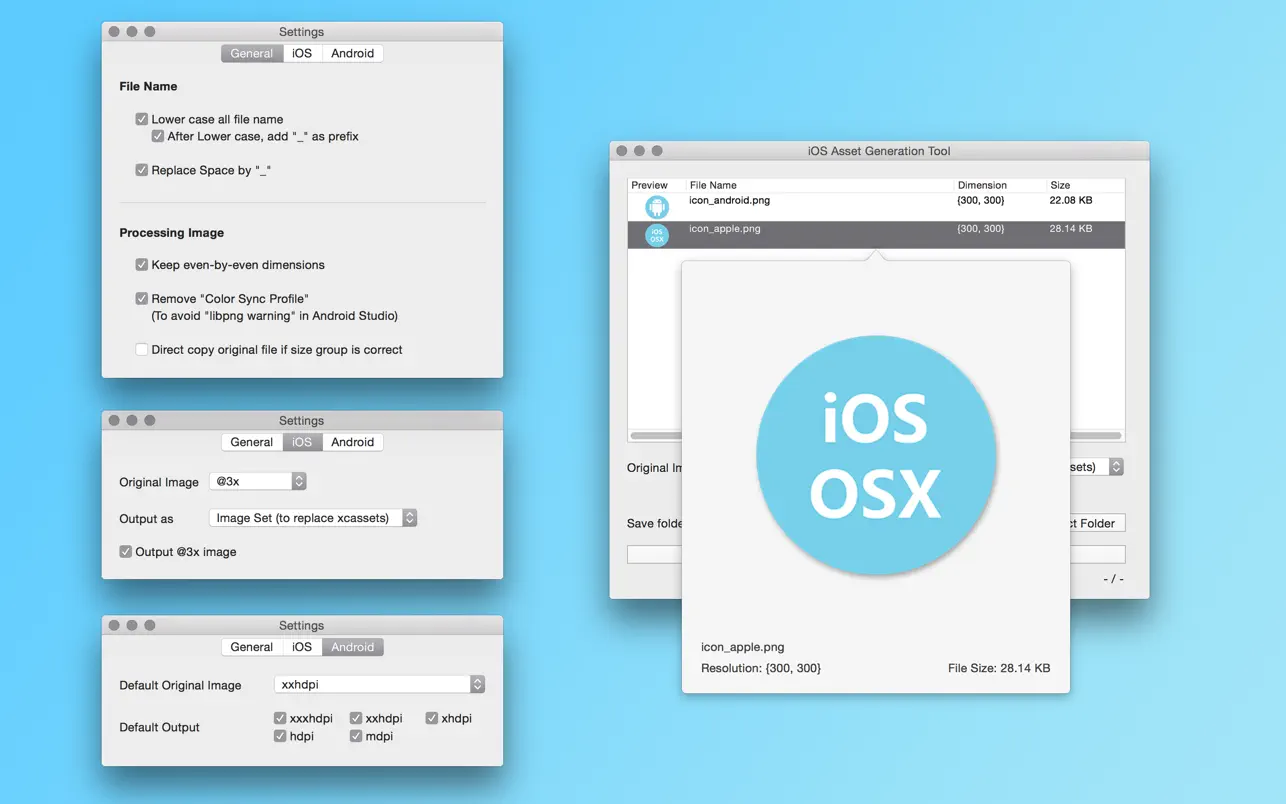Select the iOS tab in bottom Settings window
This screenshot has height=804, width=1286.
(301, 647)
